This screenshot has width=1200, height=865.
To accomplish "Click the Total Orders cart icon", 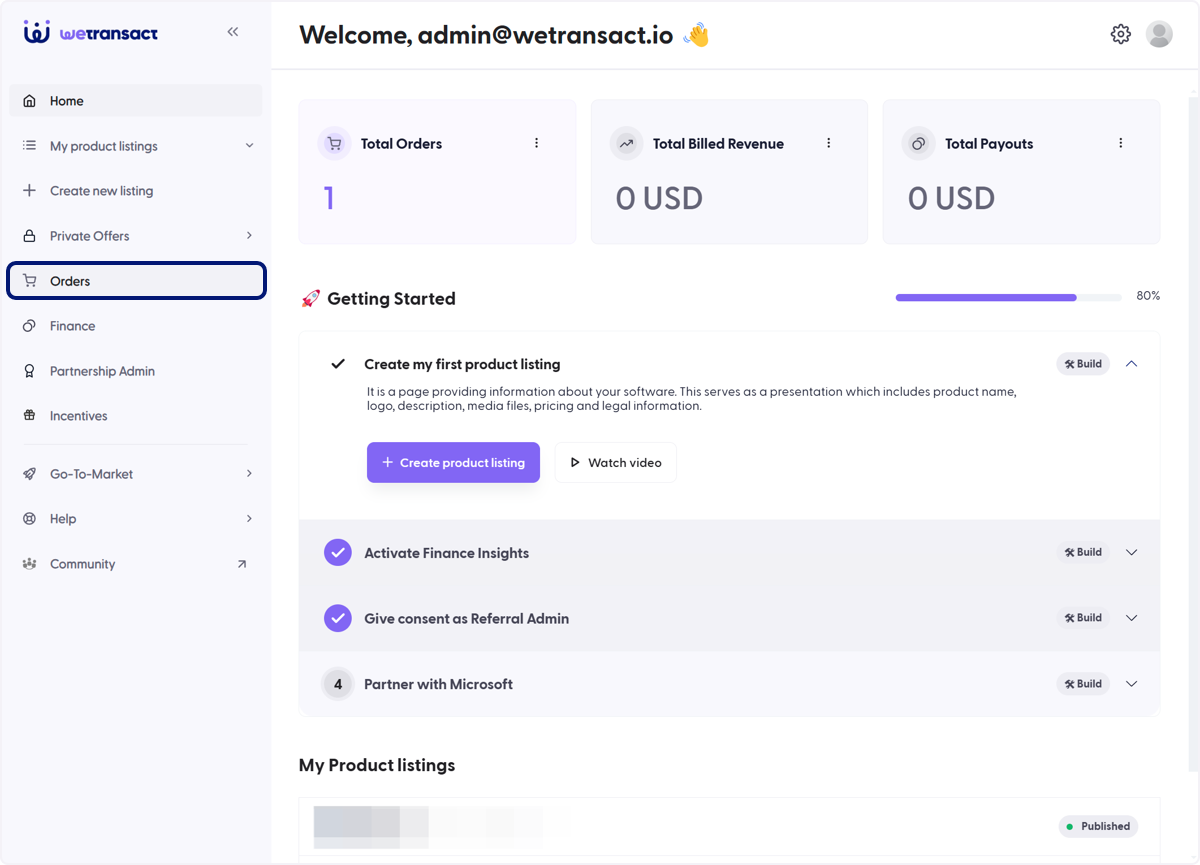I will tap(334, 144).
